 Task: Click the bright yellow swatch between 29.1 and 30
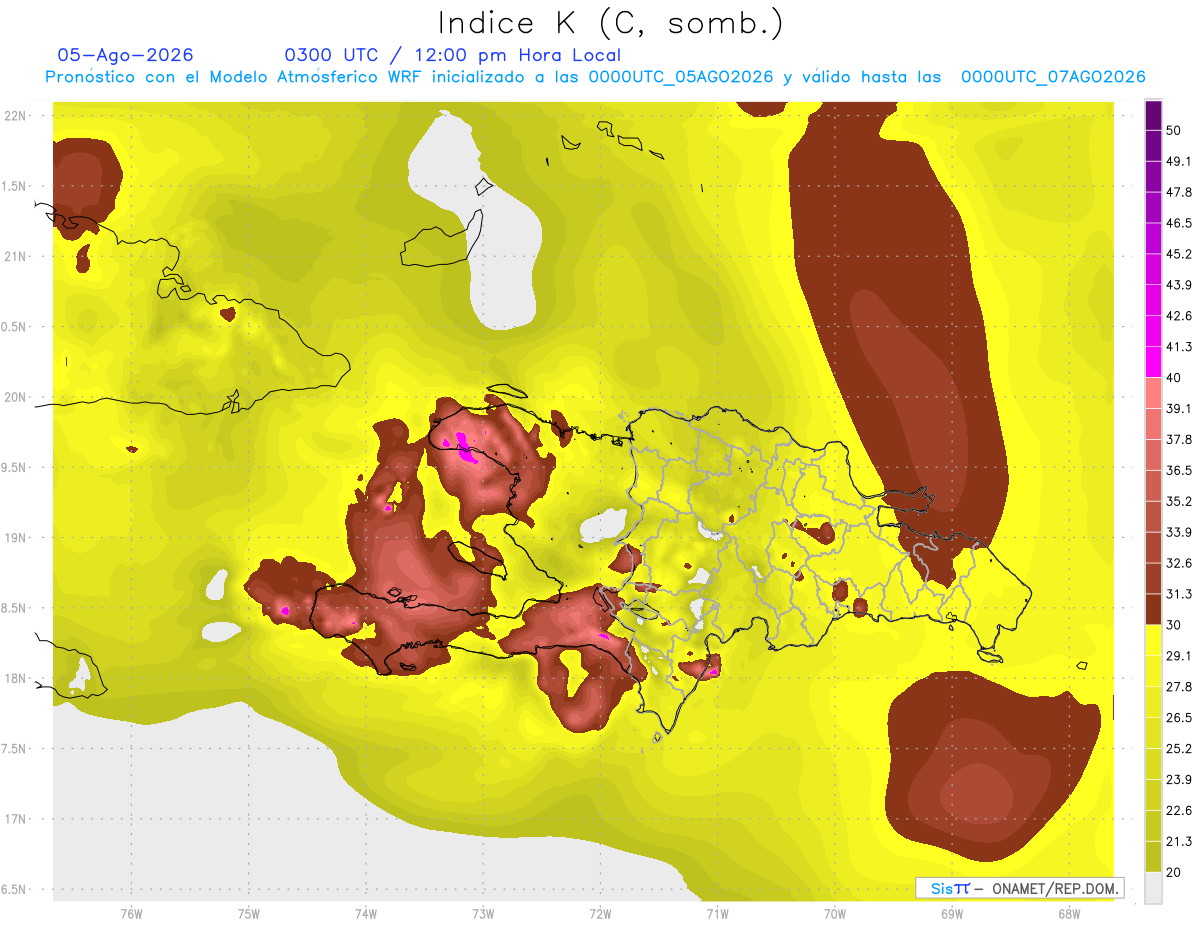click(x=1153, y=640)
